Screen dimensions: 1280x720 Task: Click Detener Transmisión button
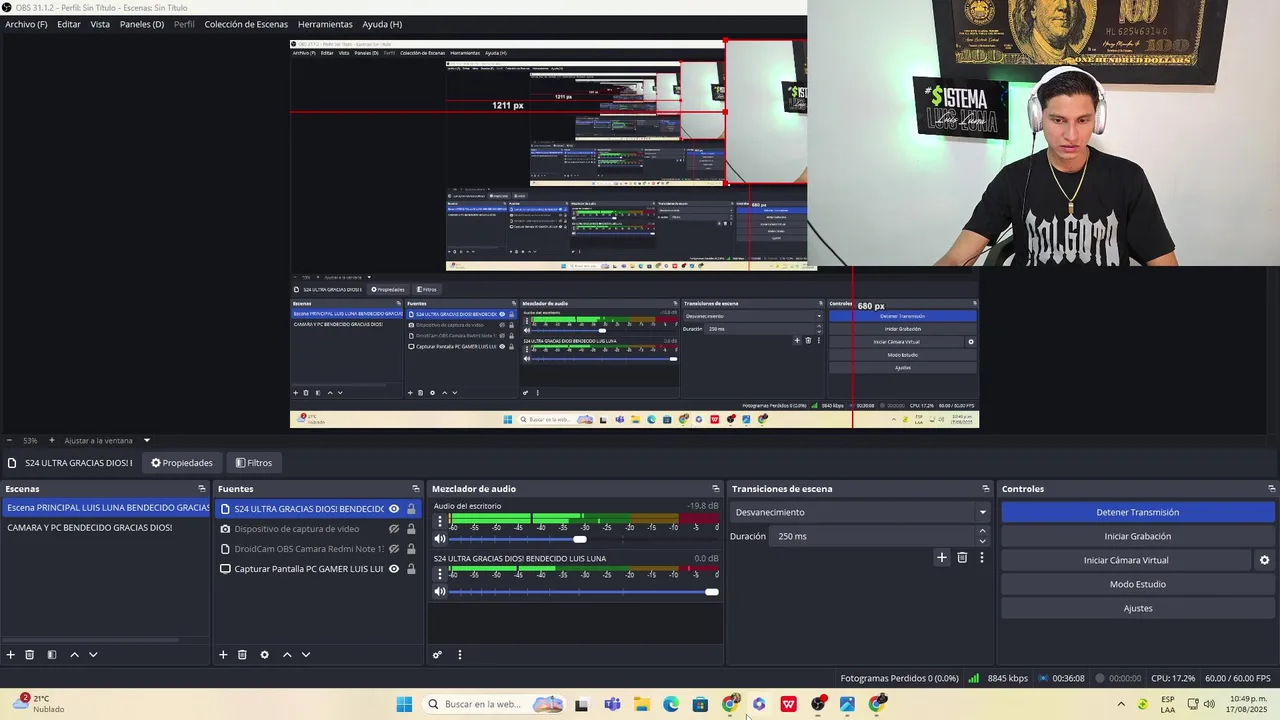click(x=1138, y=512)
